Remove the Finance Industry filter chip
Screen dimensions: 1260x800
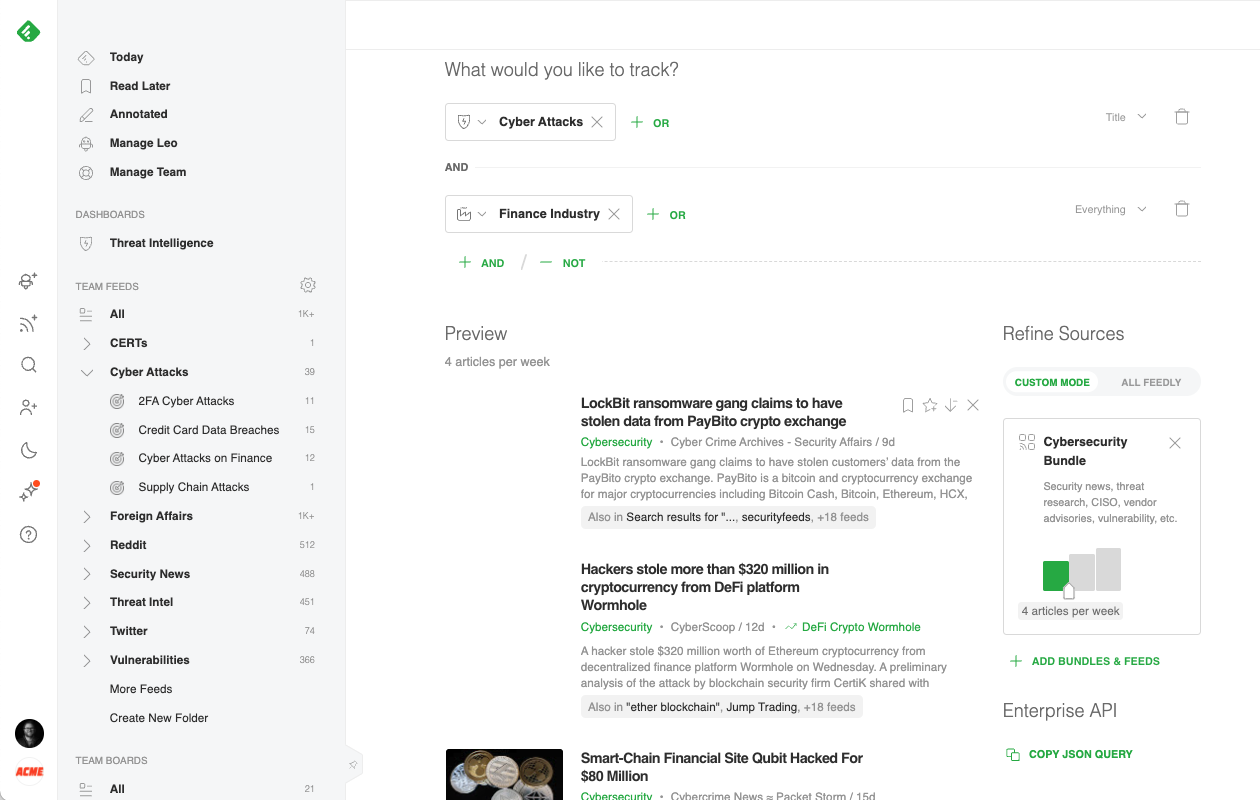pyautogui.click(x=614, y=214)
